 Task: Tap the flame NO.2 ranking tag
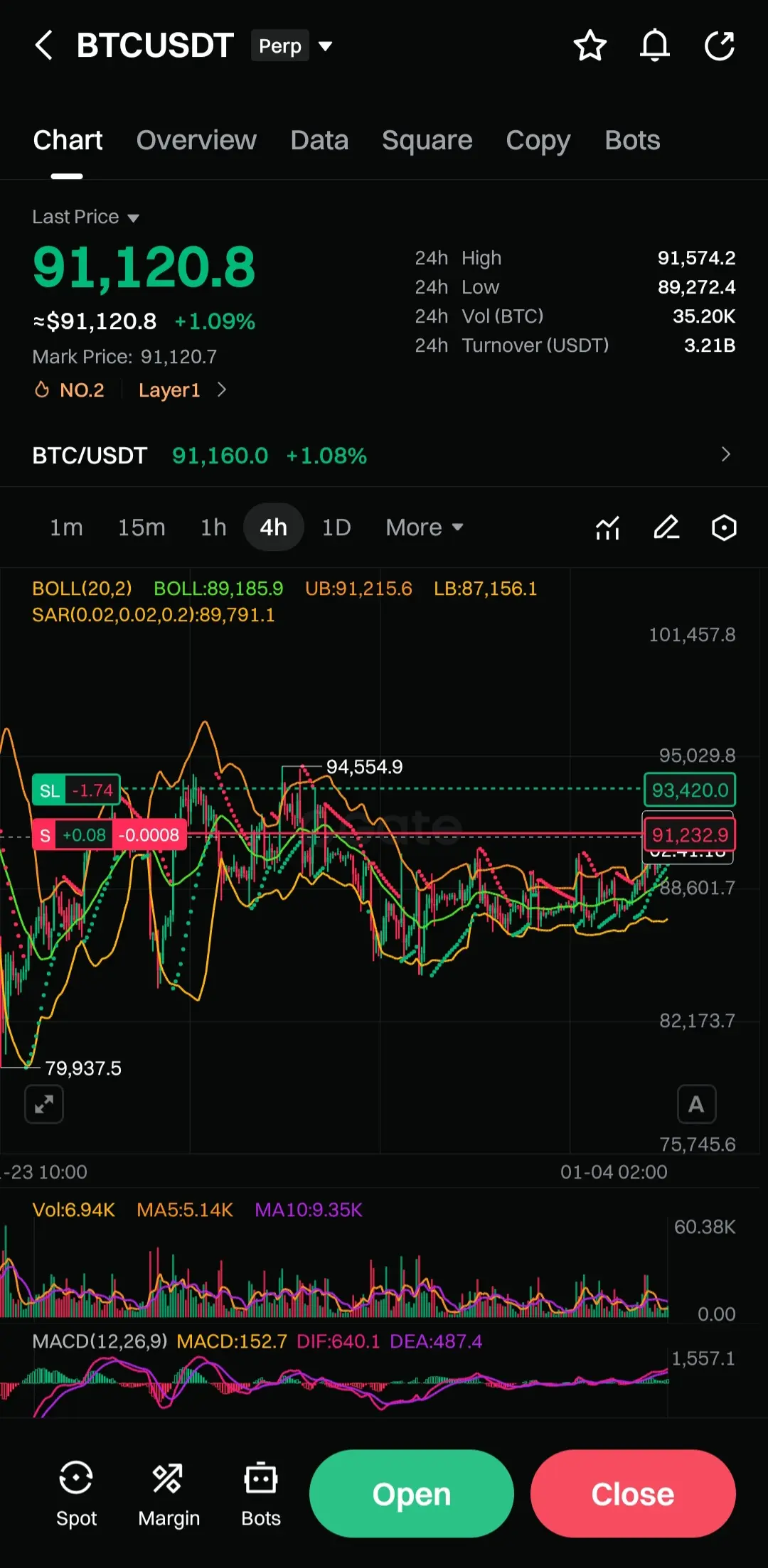click(x=70, y=390)
